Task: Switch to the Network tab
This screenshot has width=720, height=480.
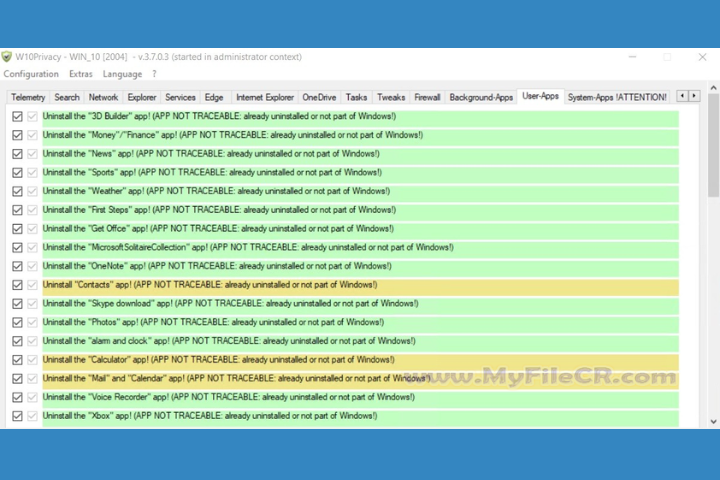Action: point(103,97)
